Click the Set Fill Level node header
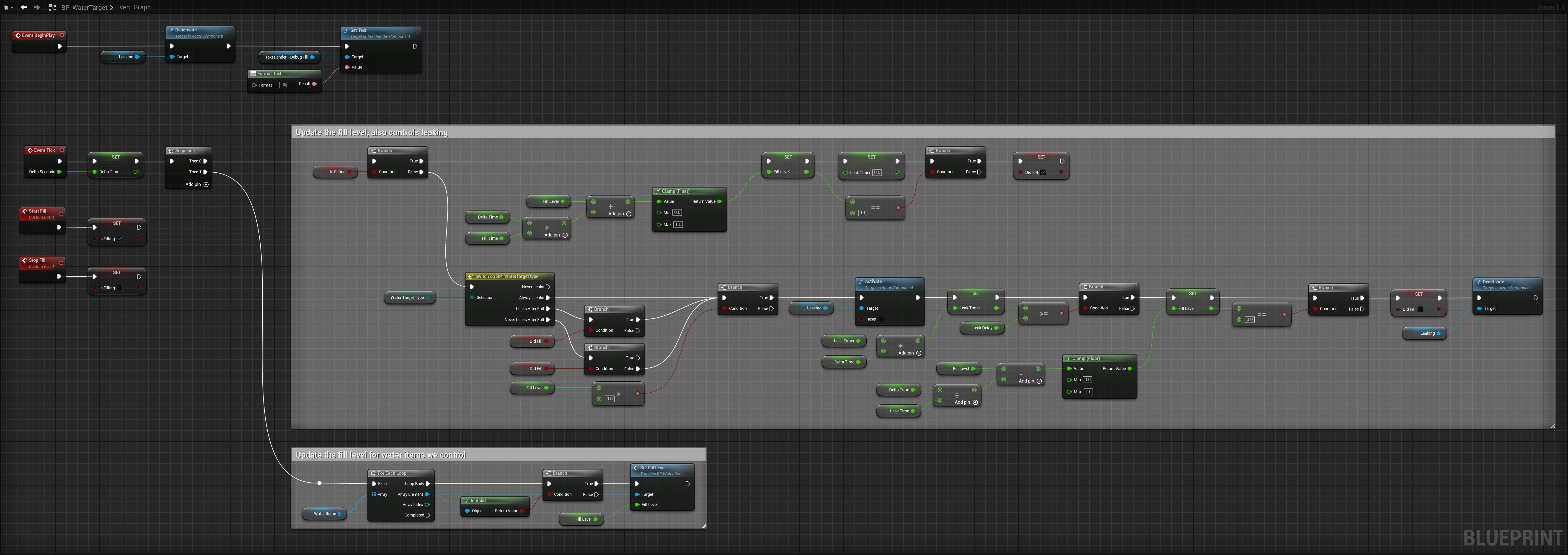Viewport: 1568px width, 555px height. click(662, 470)
